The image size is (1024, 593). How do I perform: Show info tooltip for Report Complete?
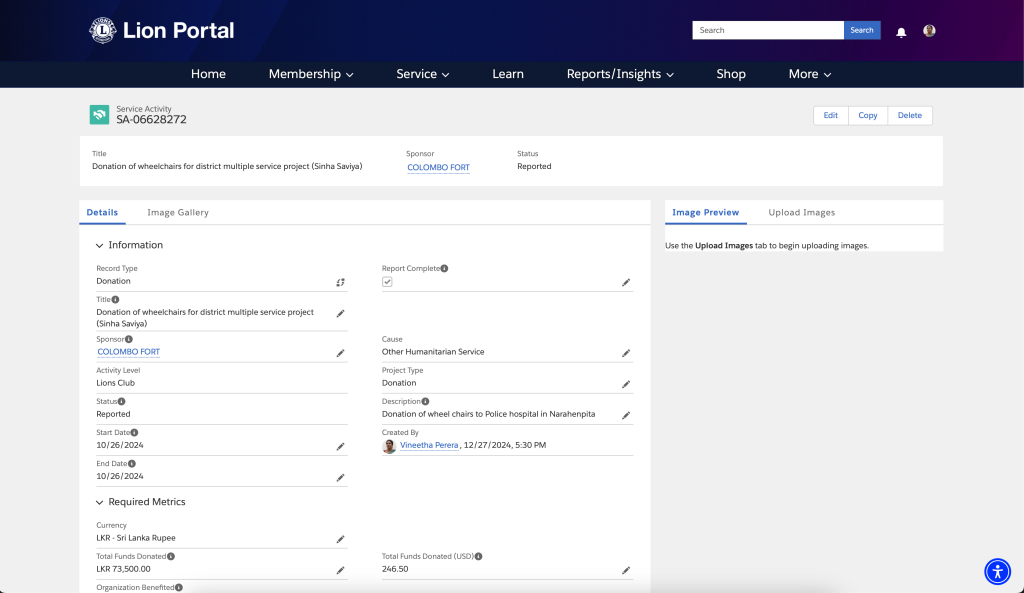click(x=444, y=268)
